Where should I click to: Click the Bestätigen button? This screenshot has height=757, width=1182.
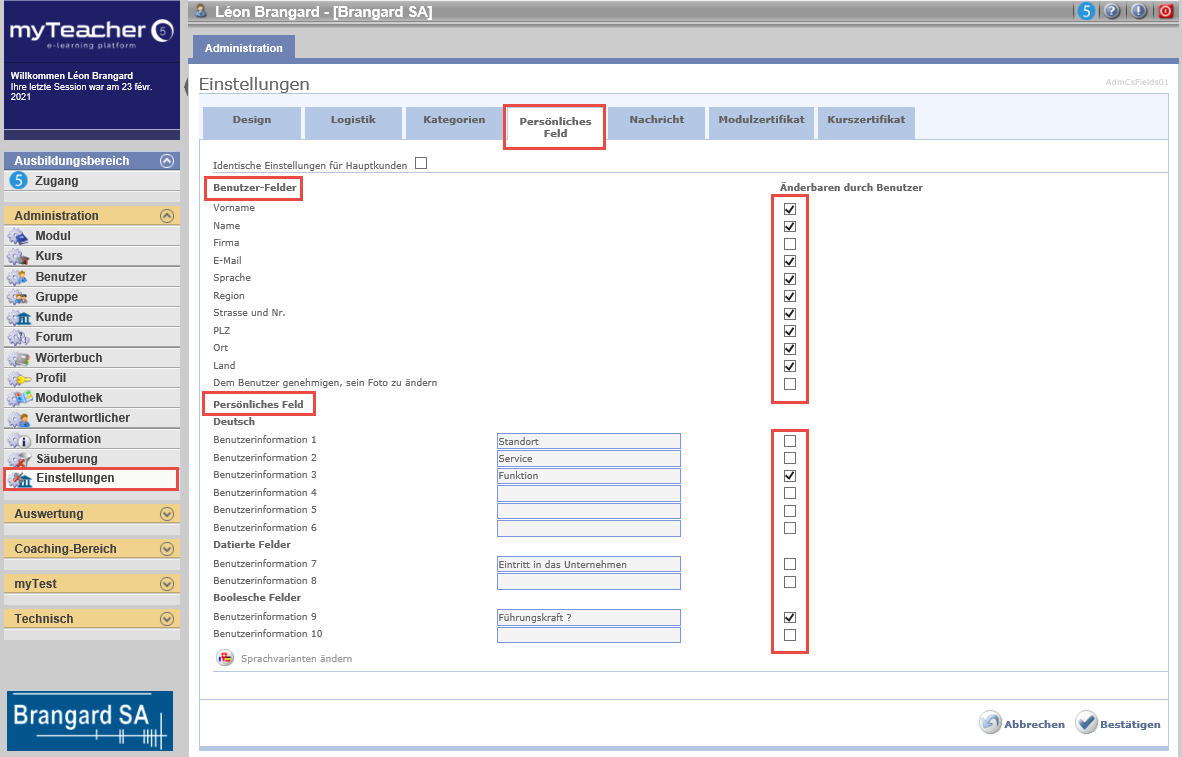pos(1118,724)
